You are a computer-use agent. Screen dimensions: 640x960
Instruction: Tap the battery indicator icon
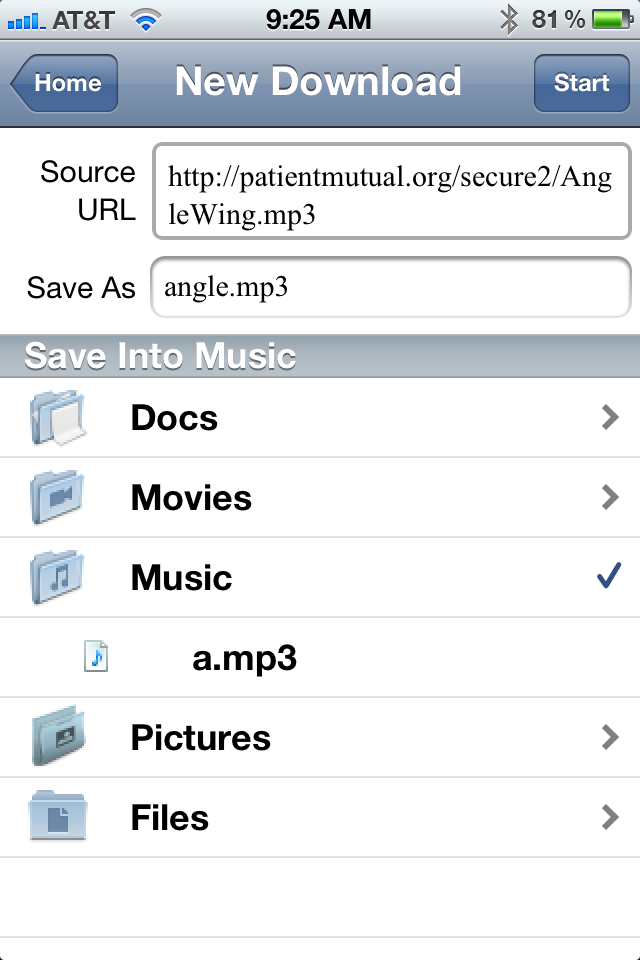point(609,19)
